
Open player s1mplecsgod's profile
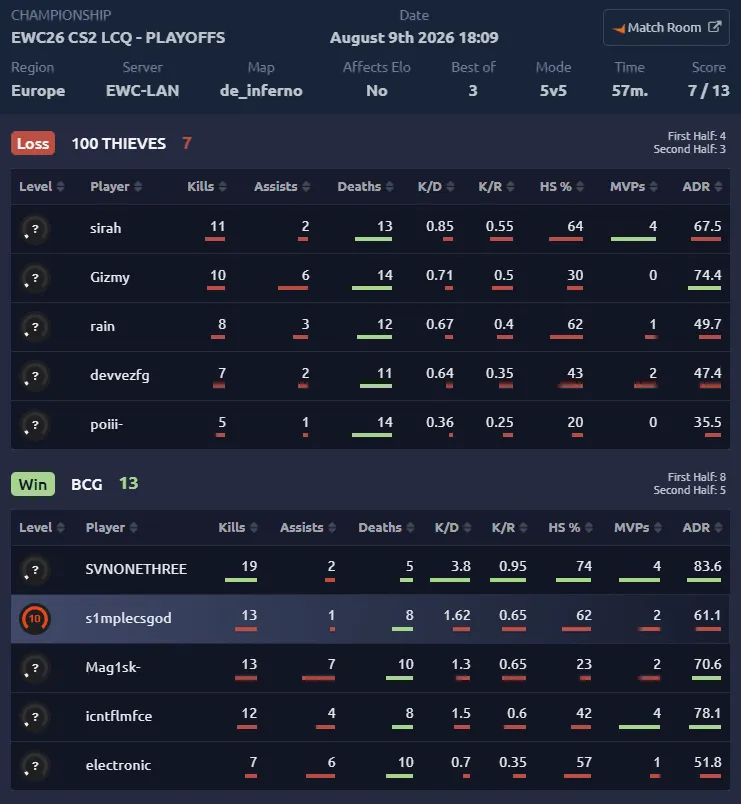(128, 618)
